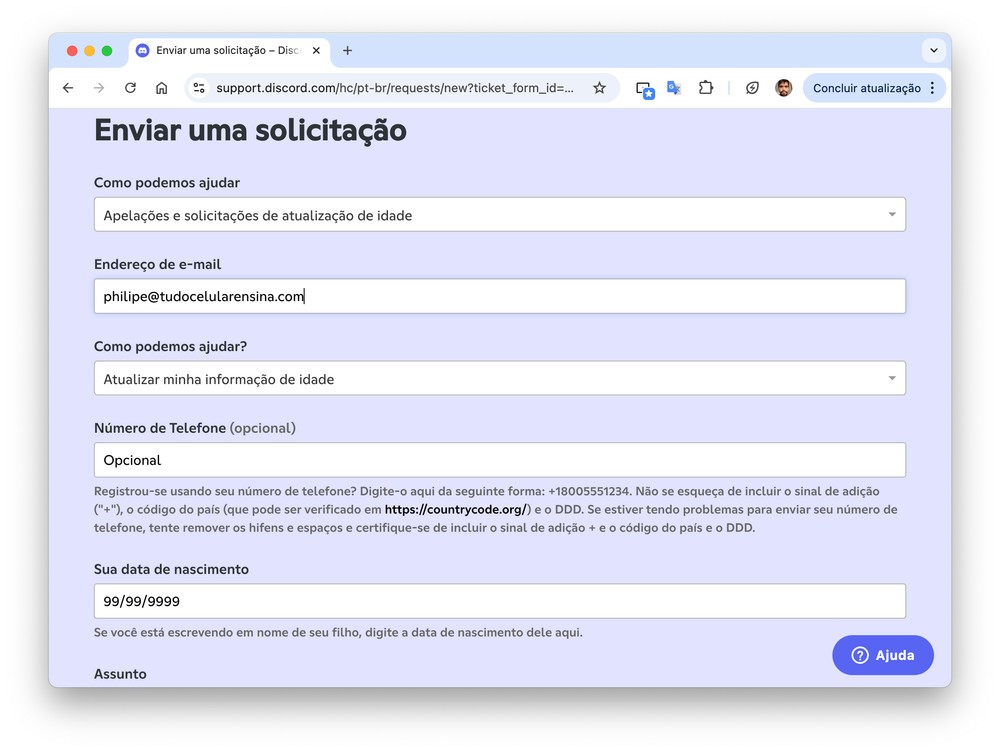1000x752 pixels.
Task: Open 'Apelações e solicitações de atualização de idade' dropdown
Action: coord(499,215)
